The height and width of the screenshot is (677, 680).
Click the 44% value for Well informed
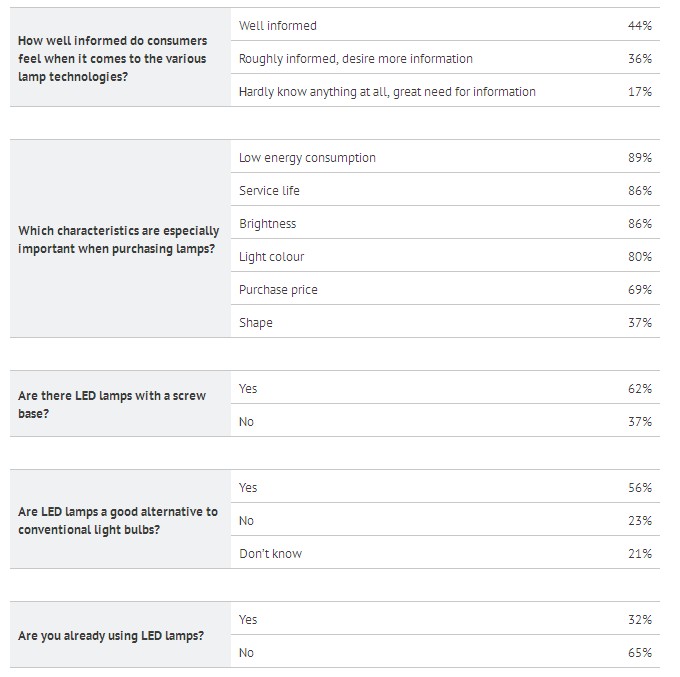640,26
